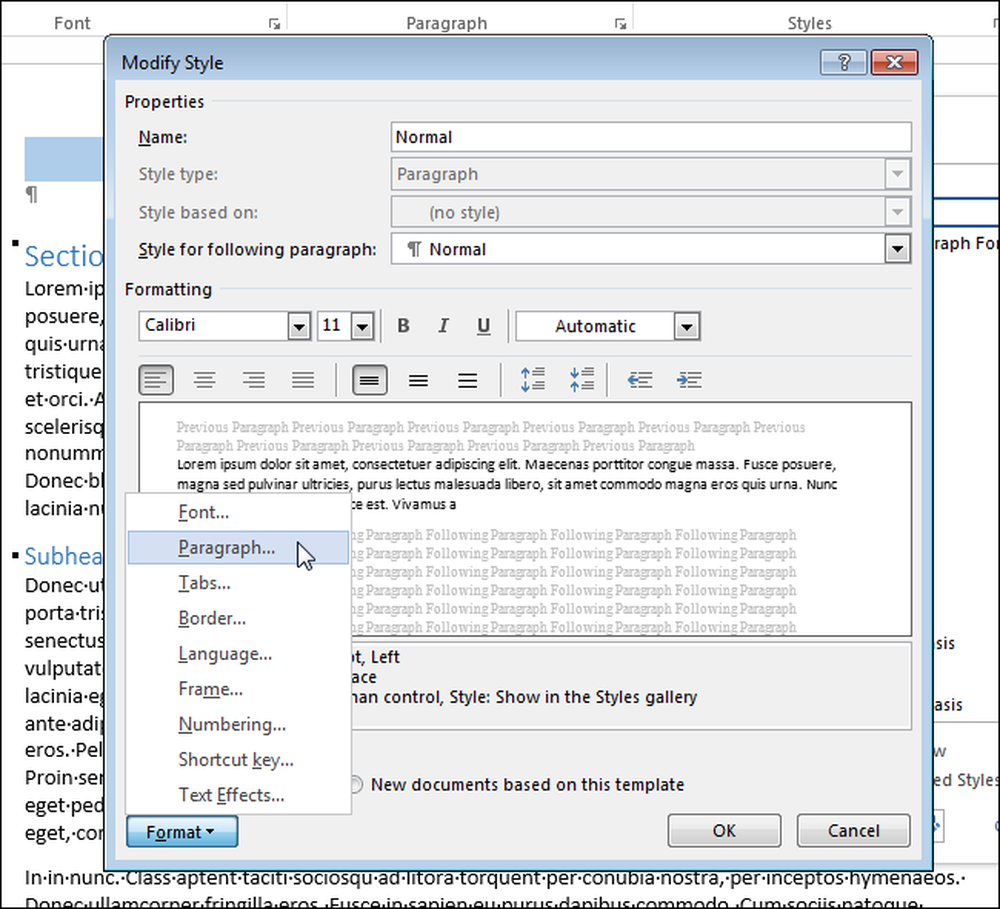This screenshot has height=909, width=1000.
Task: Choose Tabs... from Format menu
Action: coord(239,583)
